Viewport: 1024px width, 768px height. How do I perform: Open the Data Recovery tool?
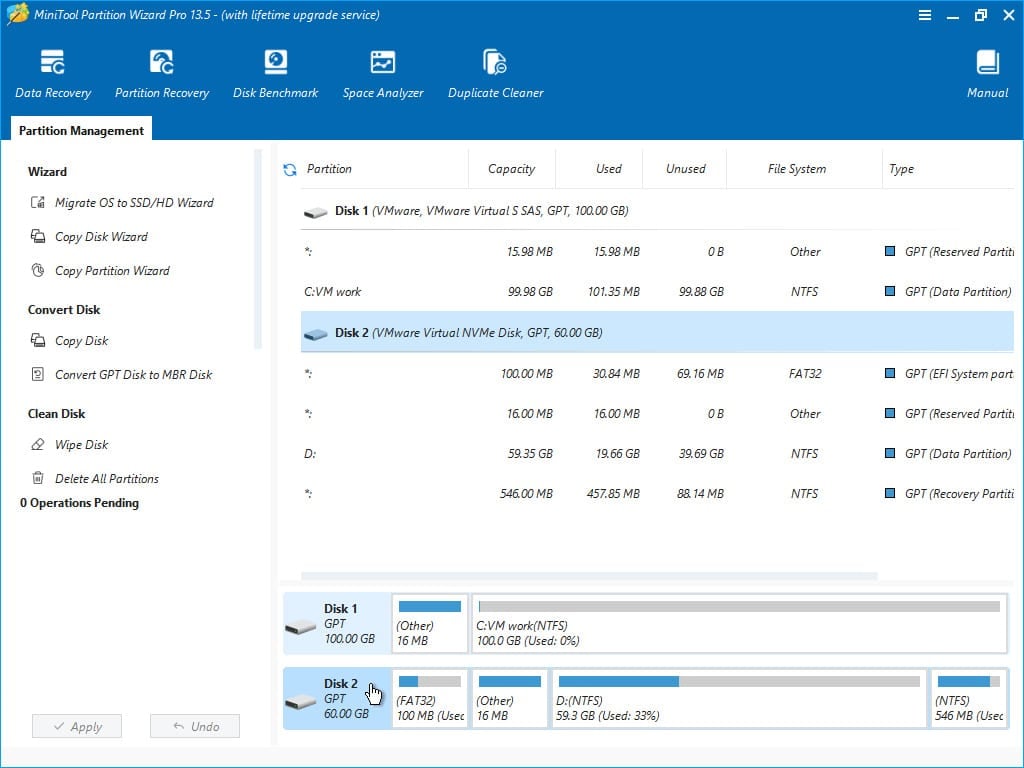point(53,74)
